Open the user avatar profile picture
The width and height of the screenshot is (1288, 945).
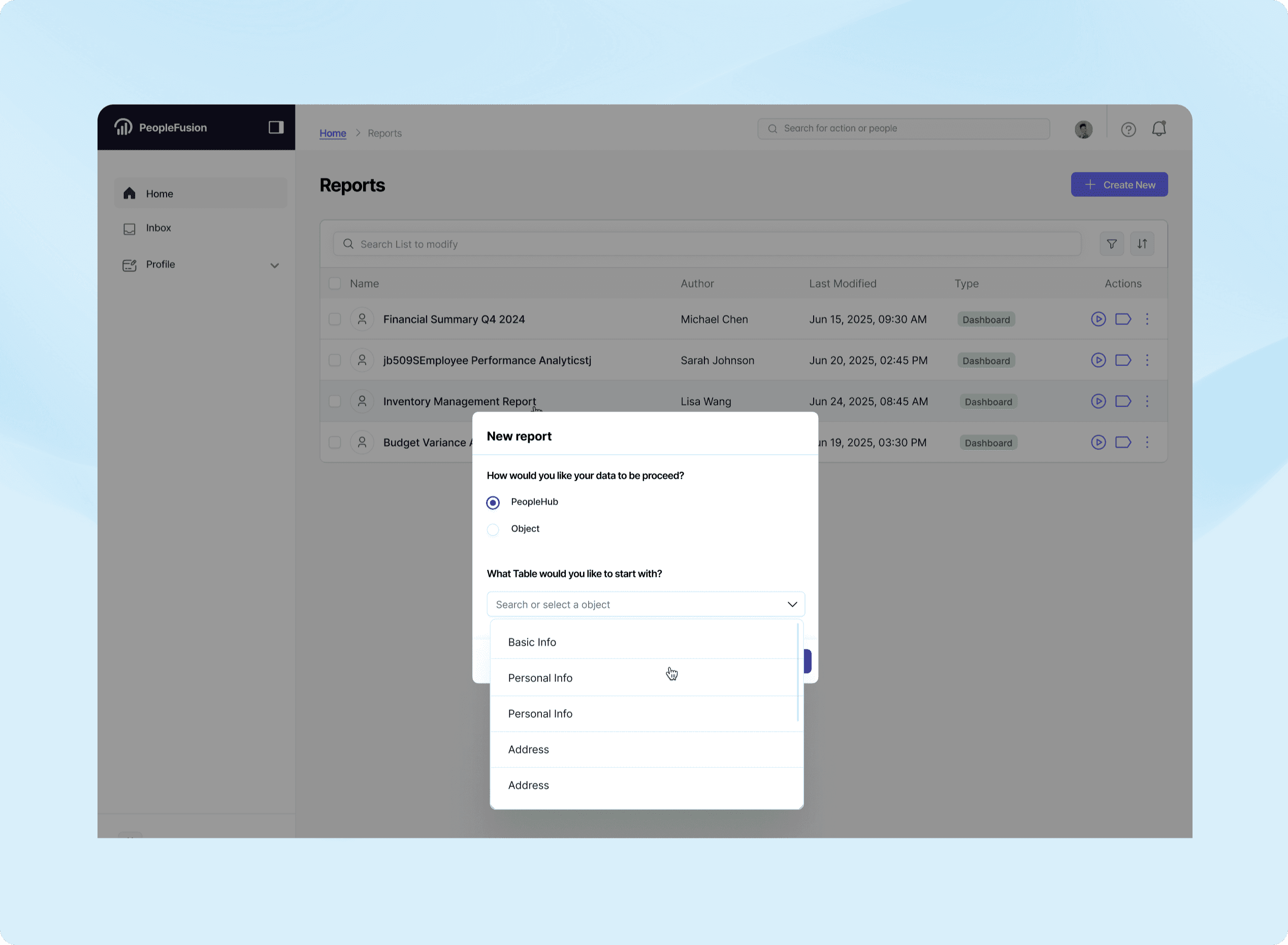(x=1083, y=129)
